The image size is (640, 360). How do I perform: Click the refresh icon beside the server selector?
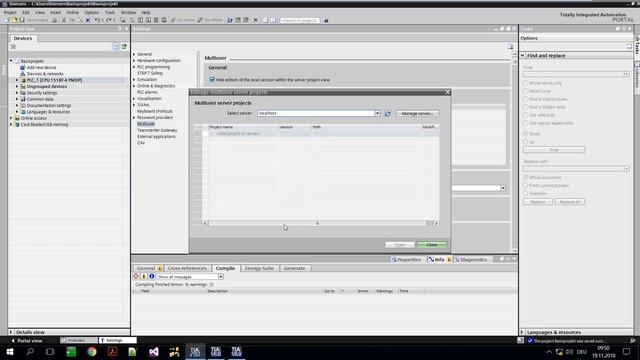point(387,113)
